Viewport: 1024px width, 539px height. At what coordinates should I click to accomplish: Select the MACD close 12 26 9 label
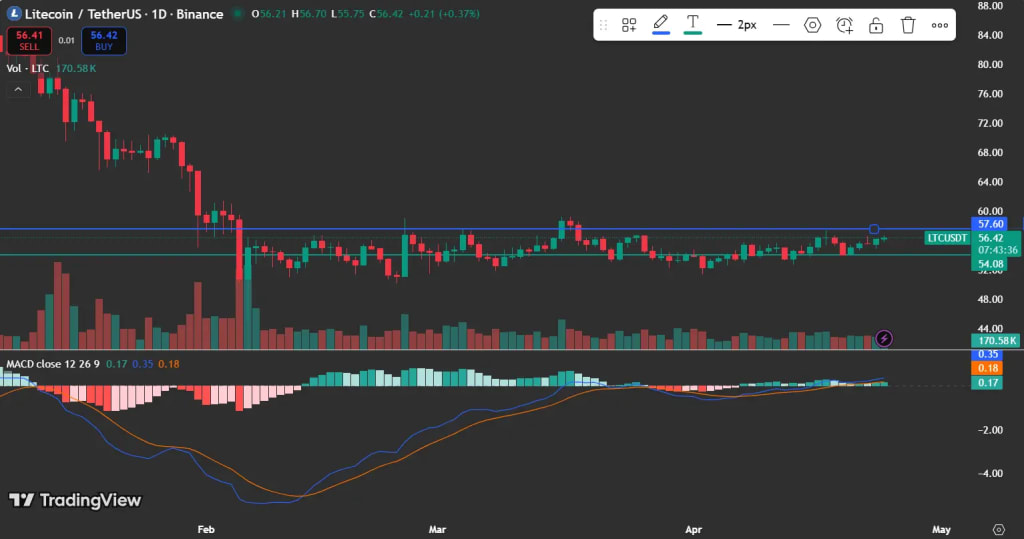53,364
